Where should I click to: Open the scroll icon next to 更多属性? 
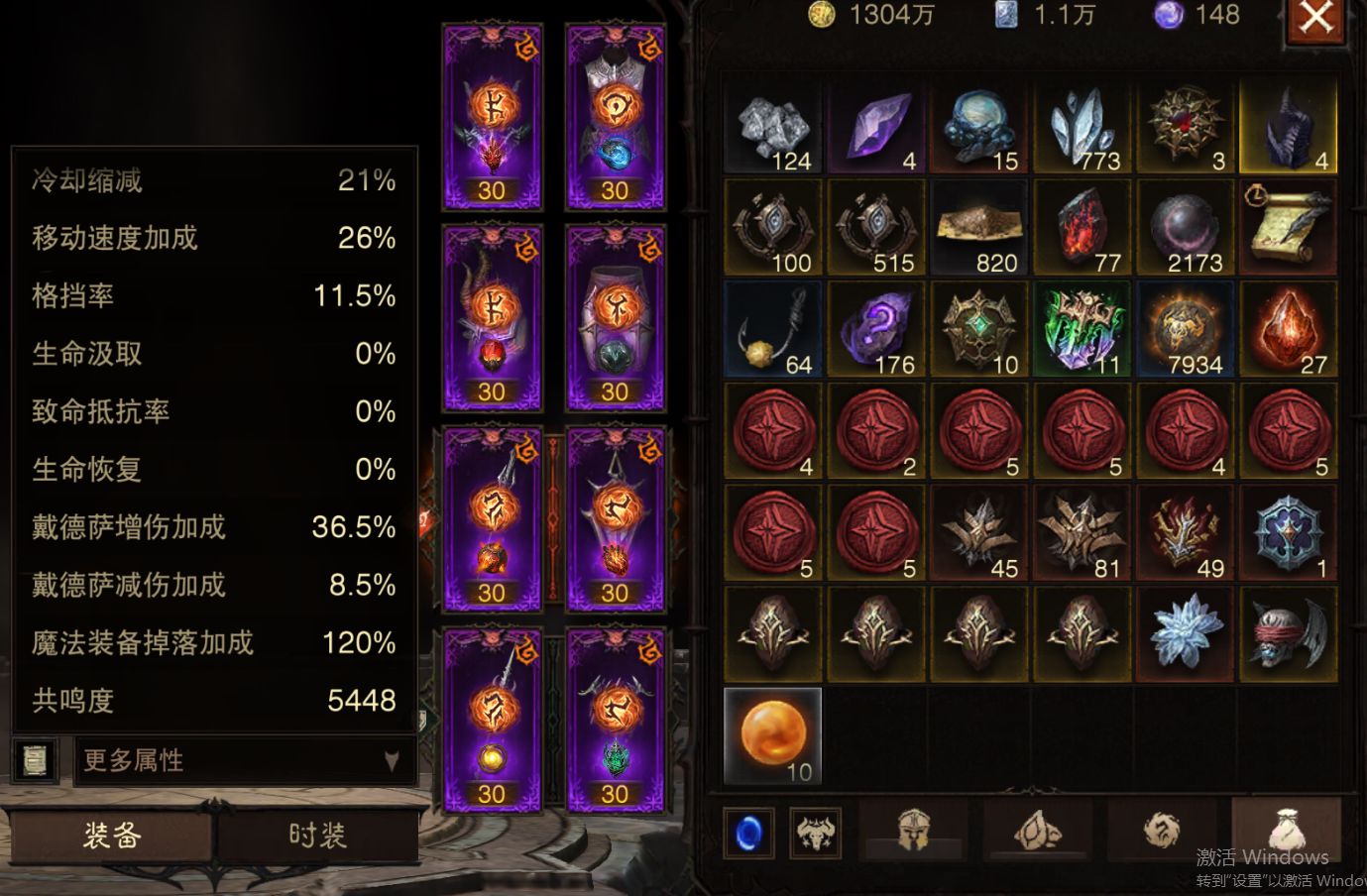click(x=35, y=761)
